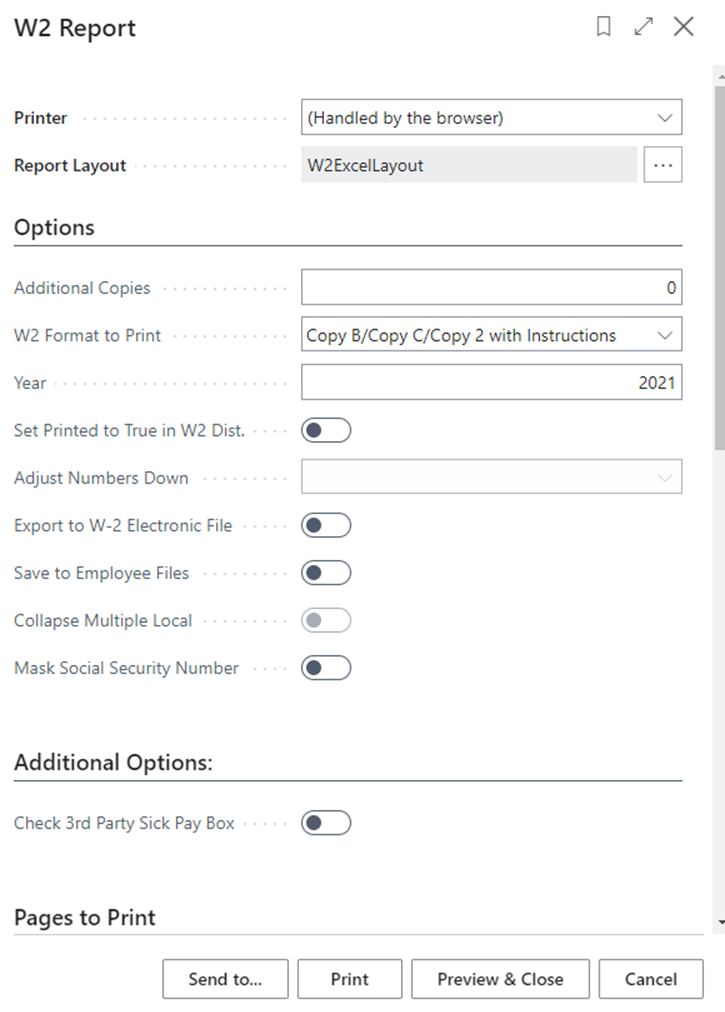Image resolution: width=725 pixels, height=1012 pixels.
Task: Open Adjust Numbers Down dropdown
Action: pyautogui.click(x=491, y=477)
